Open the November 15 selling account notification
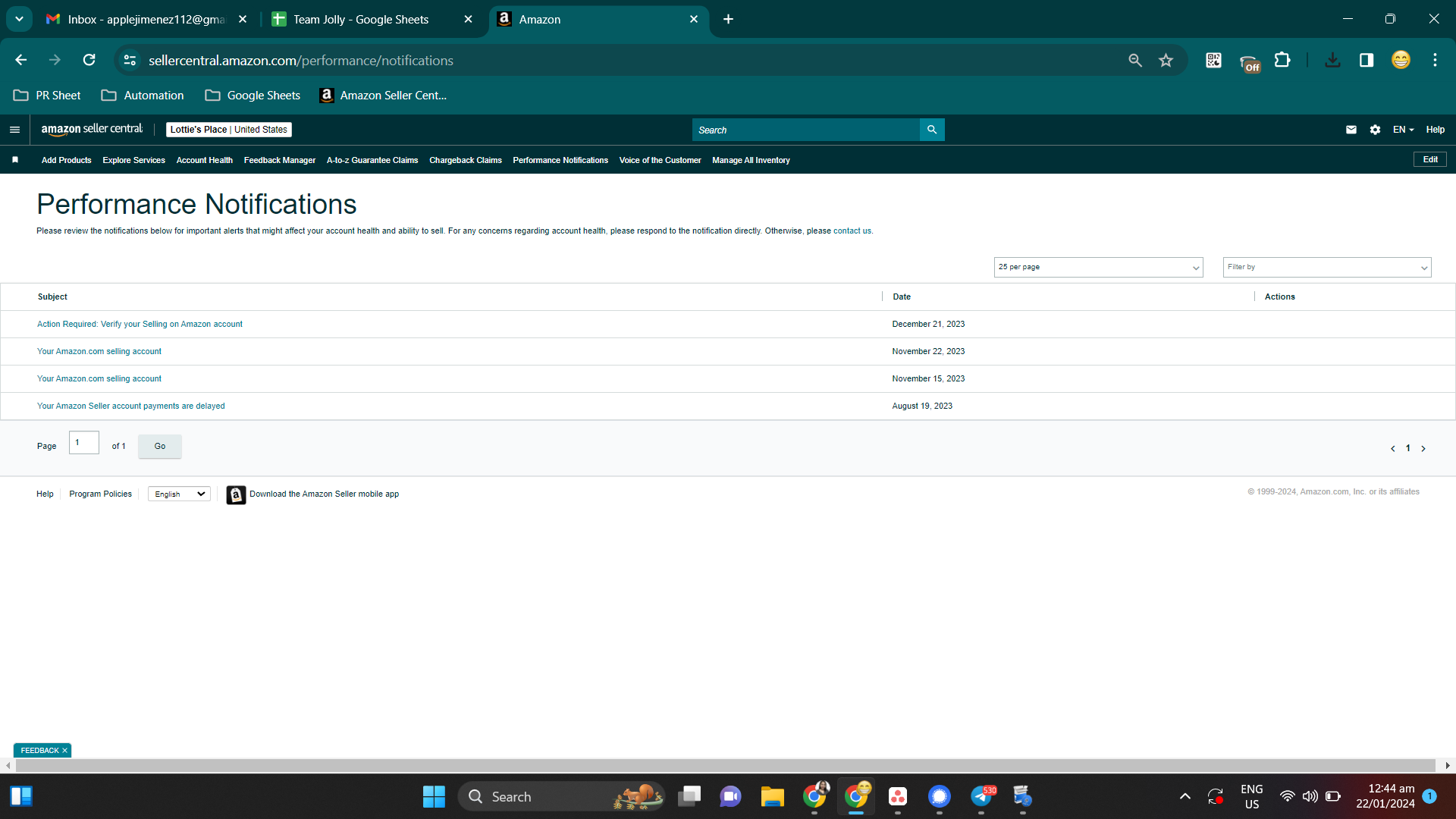The image size is (1456, 819). point(99,379)
